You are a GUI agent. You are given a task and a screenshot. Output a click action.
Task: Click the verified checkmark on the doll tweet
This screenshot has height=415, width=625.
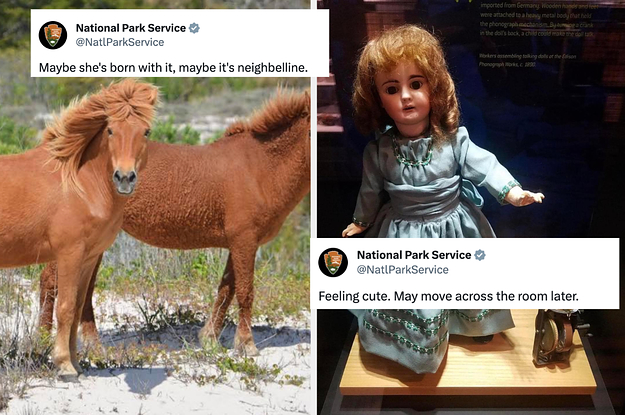(480, 255)
